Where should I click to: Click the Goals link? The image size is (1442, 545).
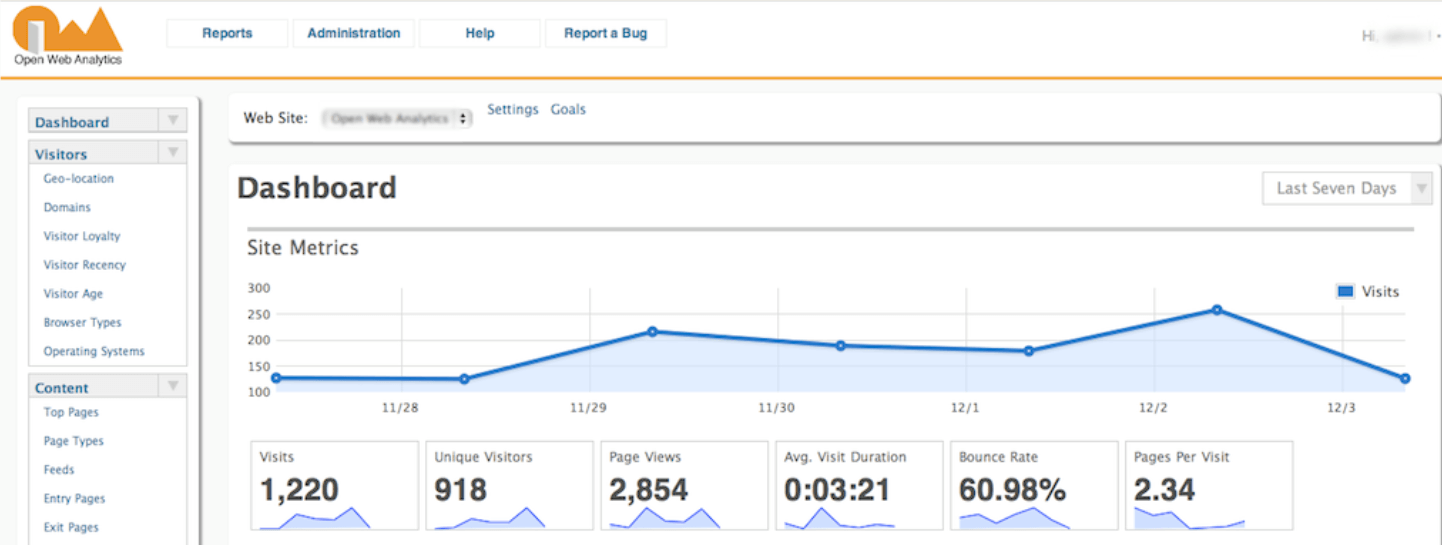[568, 110]
